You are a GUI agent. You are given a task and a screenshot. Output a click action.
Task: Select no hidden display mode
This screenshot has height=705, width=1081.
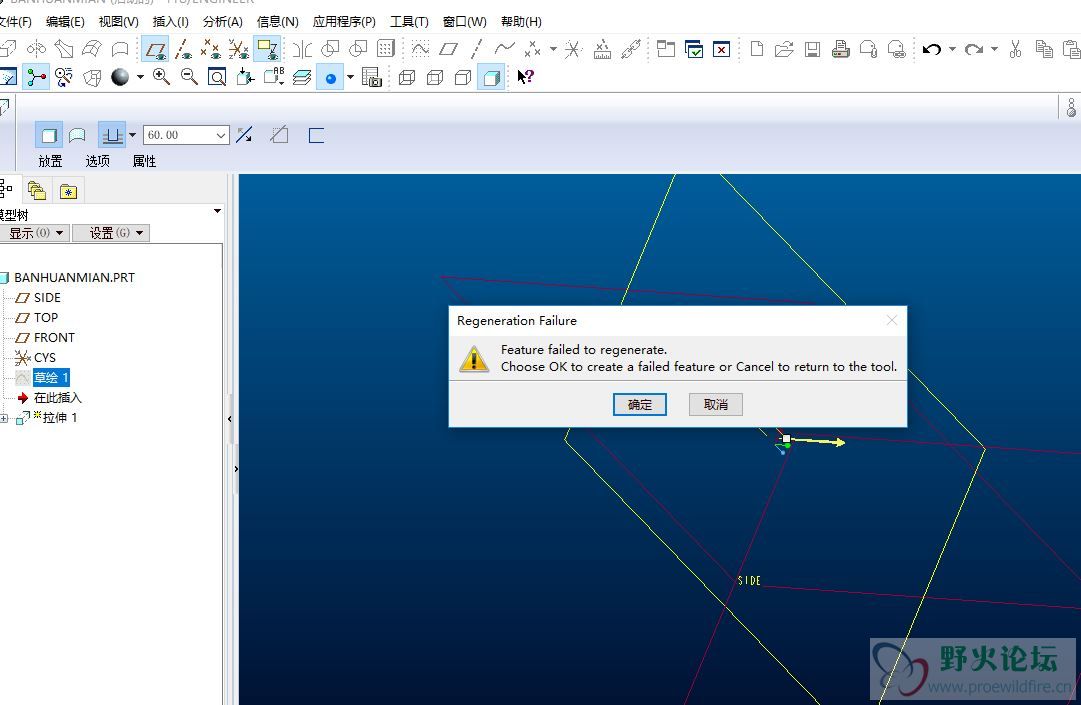coord(463,77)
